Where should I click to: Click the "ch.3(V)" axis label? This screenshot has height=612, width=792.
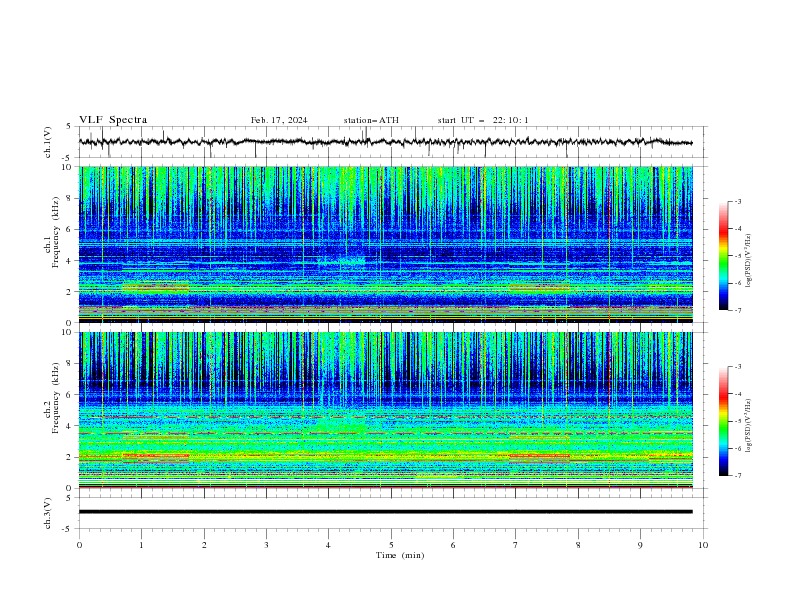(x=48, y=513)
